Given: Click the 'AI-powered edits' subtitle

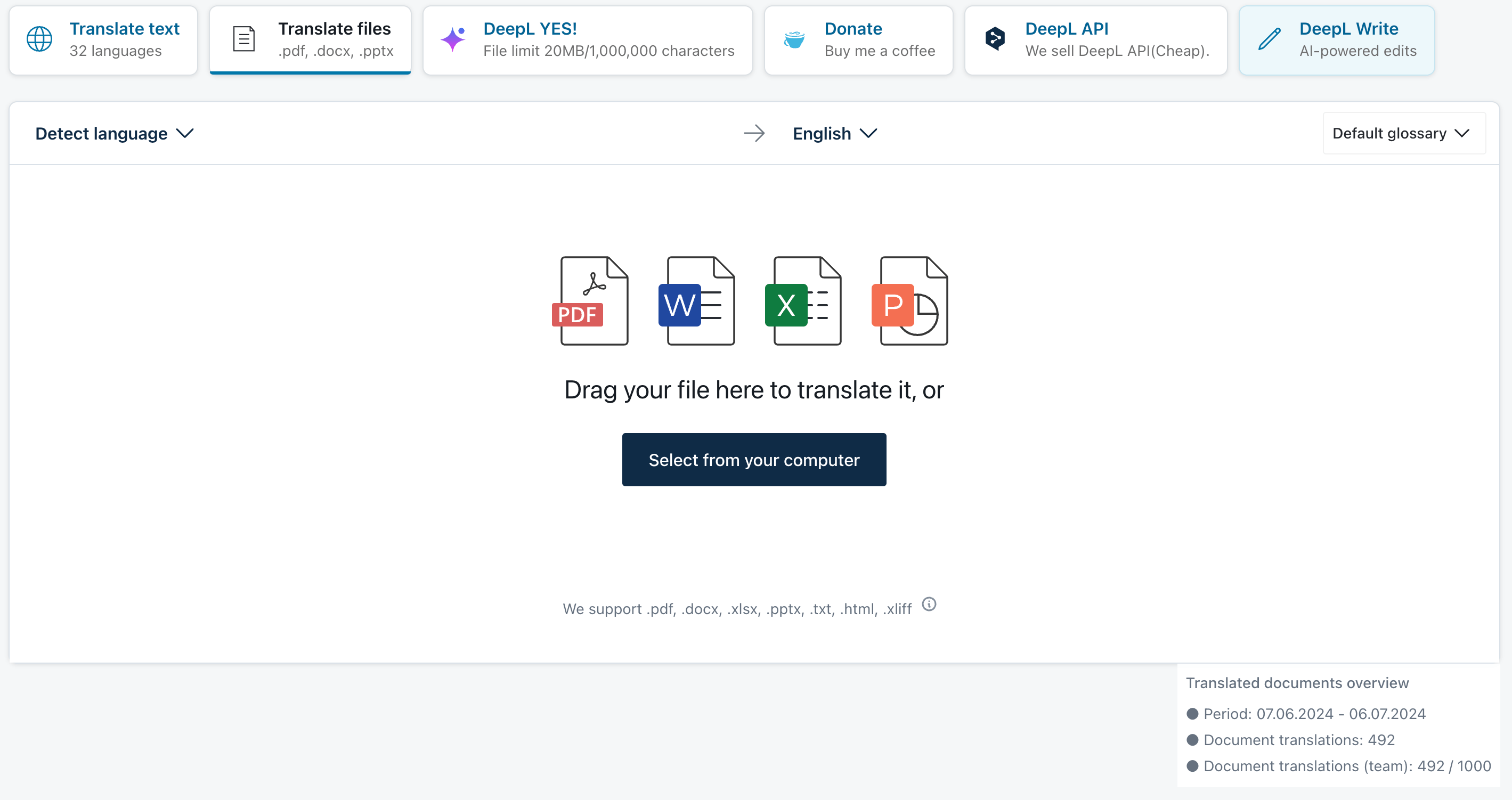Looking at the screenshot, I should coord(1357,51).
